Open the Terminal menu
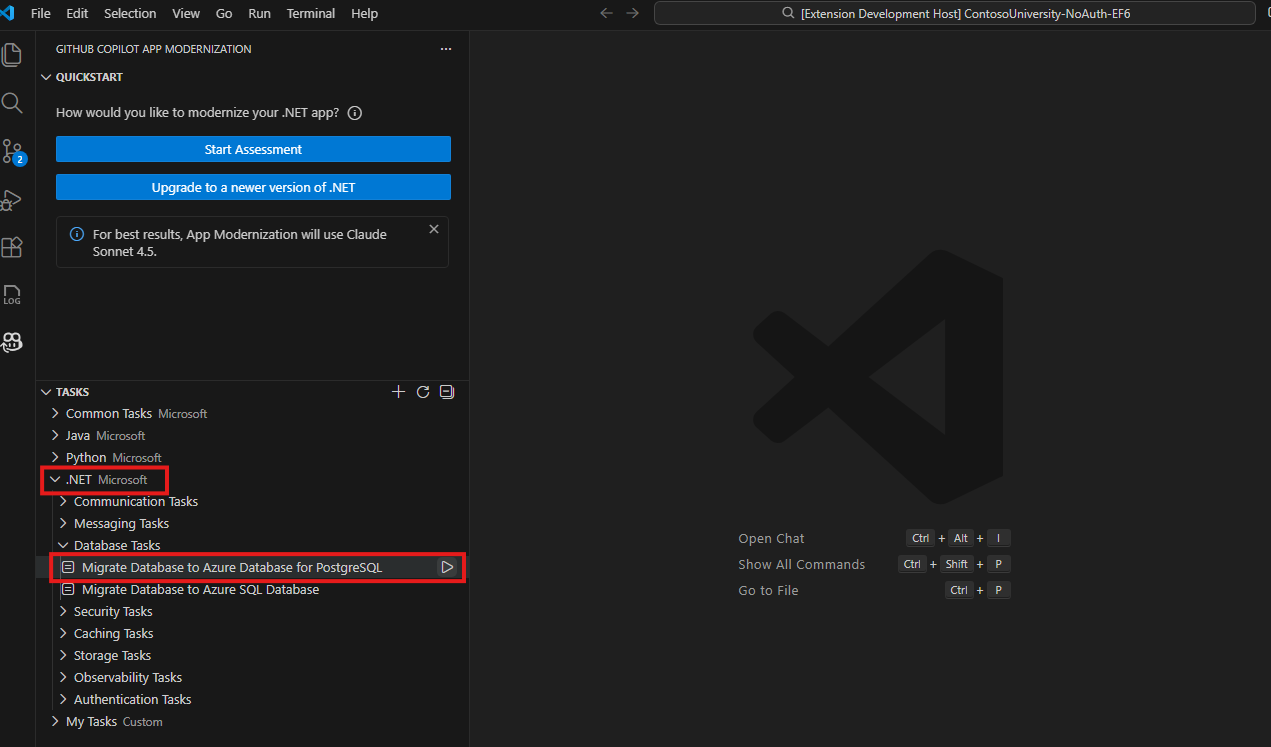Viewport: 1271px width, 747px height. (310, 14)
